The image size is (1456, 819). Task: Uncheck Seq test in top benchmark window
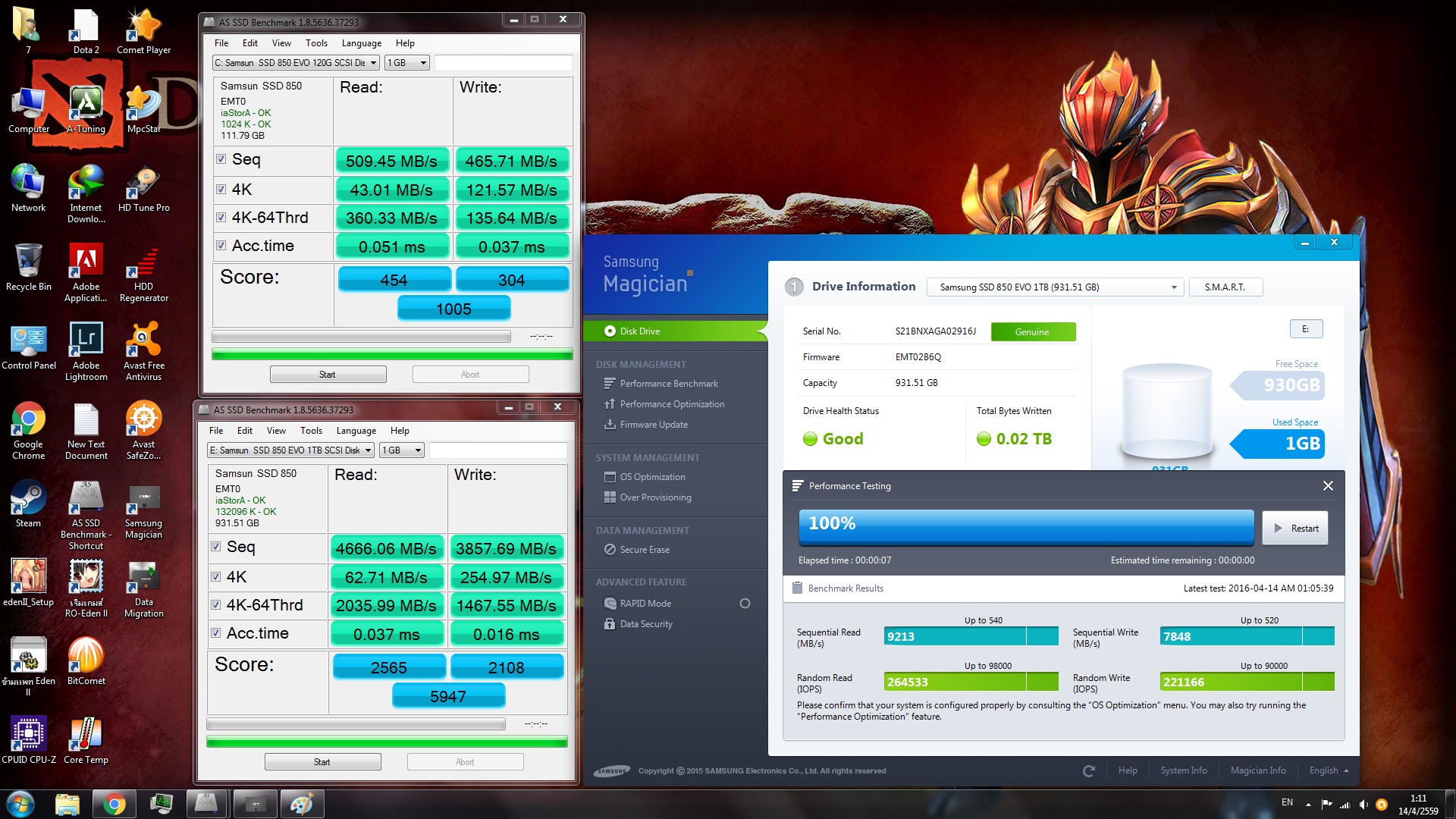click(221, 159)
